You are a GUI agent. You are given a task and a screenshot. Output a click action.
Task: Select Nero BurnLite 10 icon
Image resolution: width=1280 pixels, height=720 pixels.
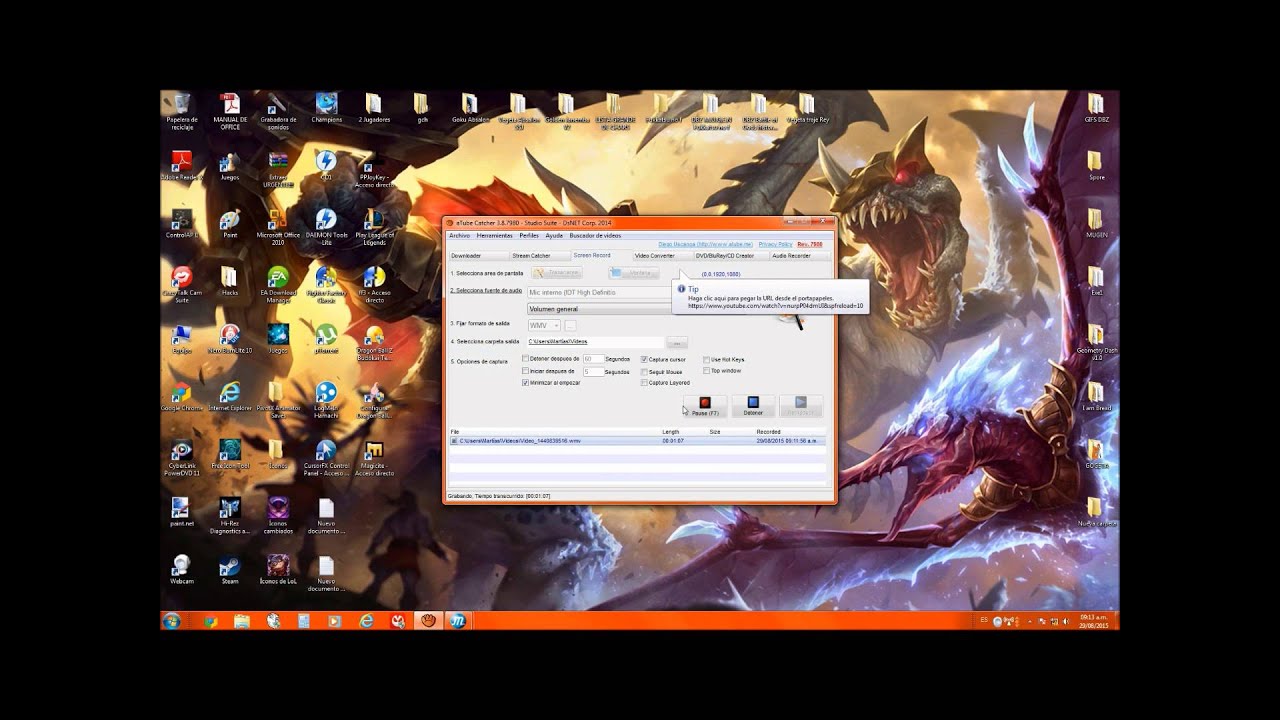coord(230,340)
